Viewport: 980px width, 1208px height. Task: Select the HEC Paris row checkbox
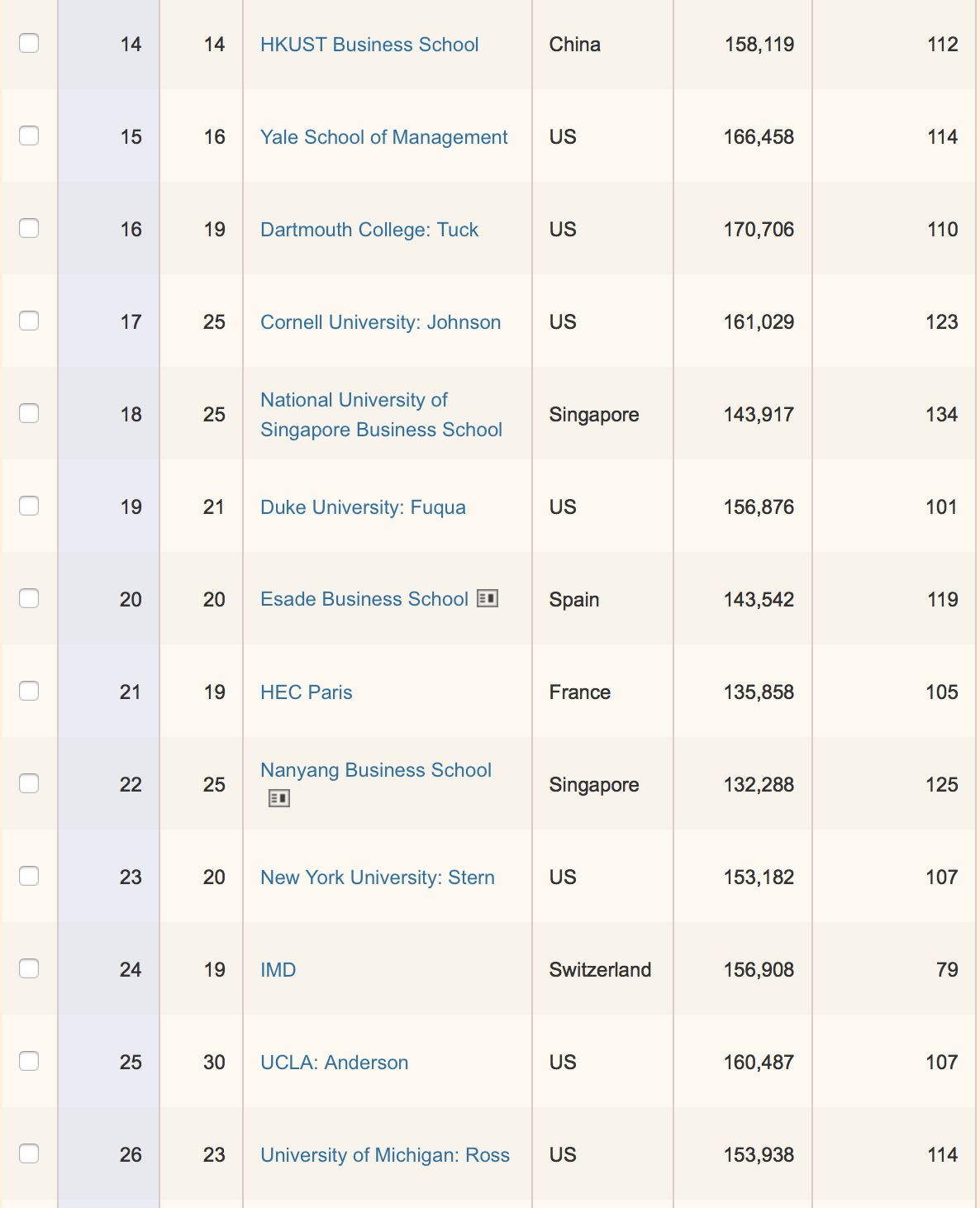[29, 691]
